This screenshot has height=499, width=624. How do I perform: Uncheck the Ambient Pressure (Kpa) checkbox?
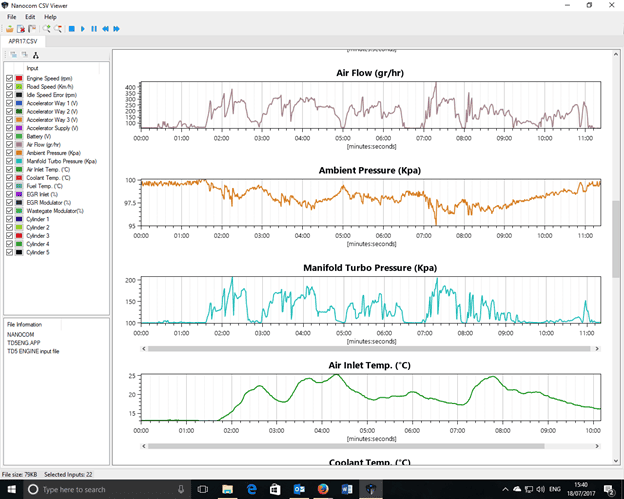[10, 153]
